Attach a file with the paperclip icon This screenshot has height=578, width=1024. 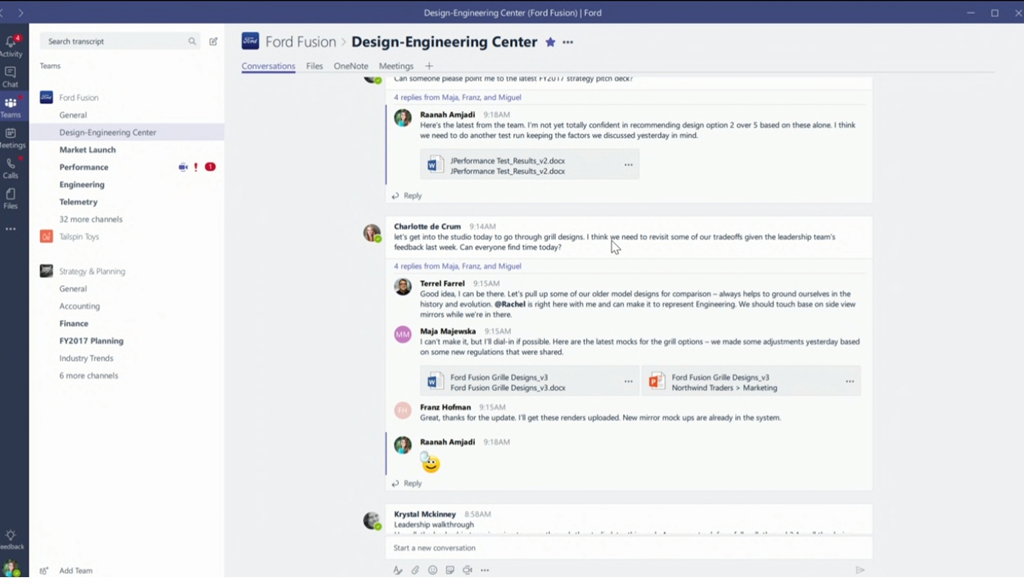[x=415, y=570]
